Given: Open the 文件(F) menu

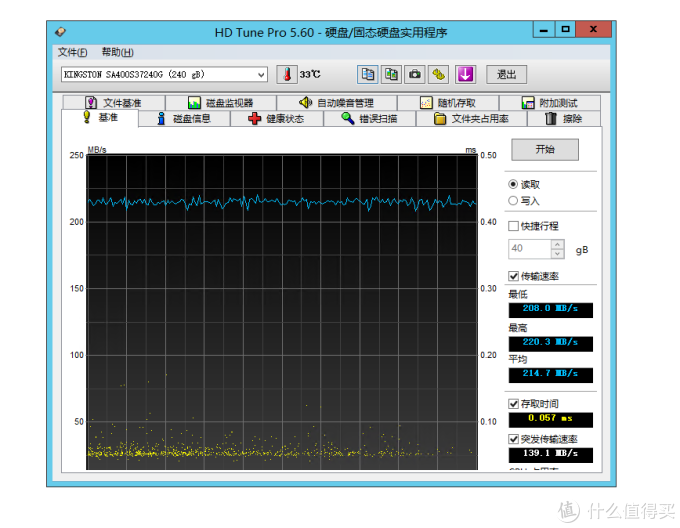Looking at the screenshot, I should click(72, 52).
